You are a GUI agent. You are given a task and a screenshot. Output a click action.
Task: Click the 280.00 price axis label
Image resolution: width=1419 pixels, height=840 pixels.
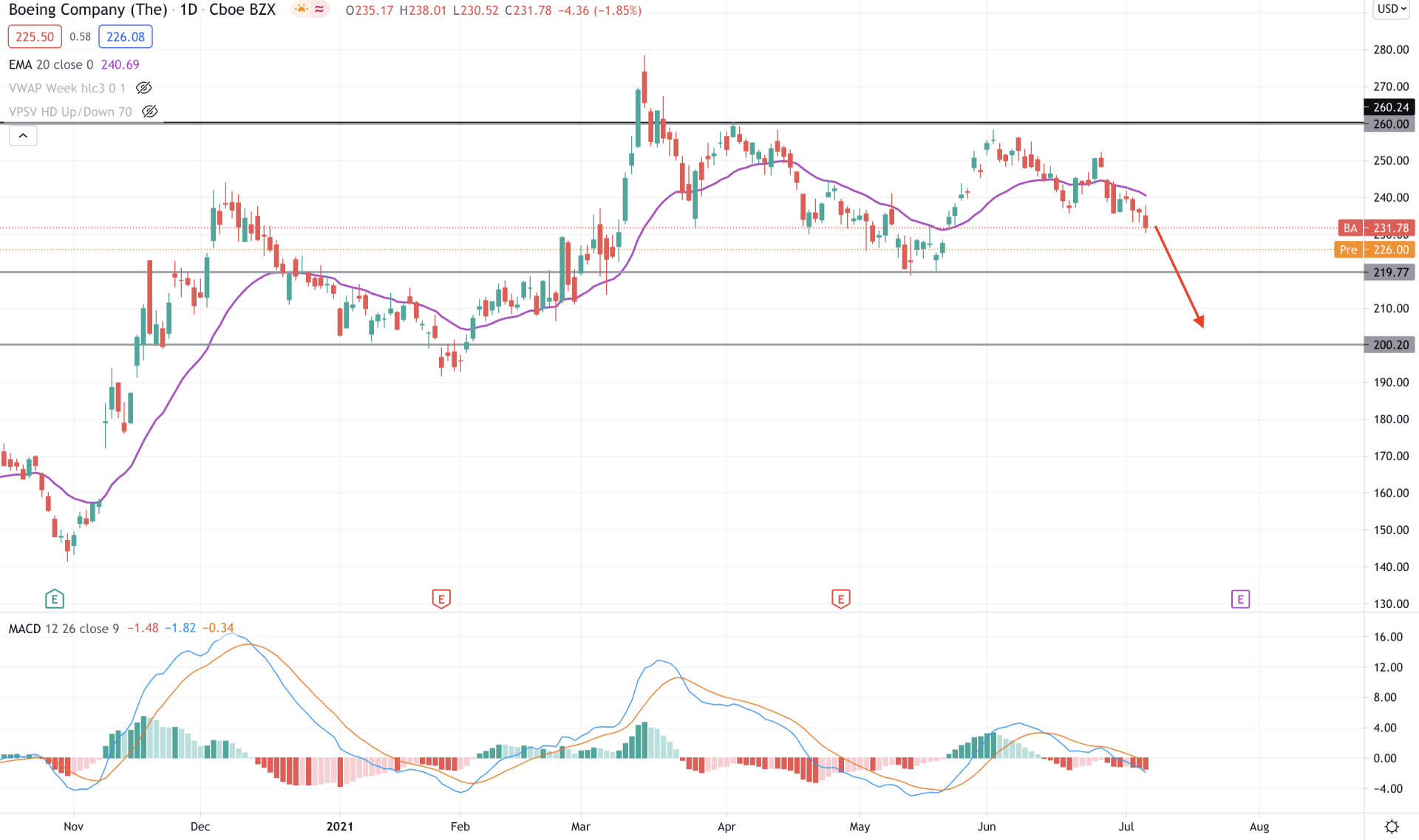[x=1391, y=49]
